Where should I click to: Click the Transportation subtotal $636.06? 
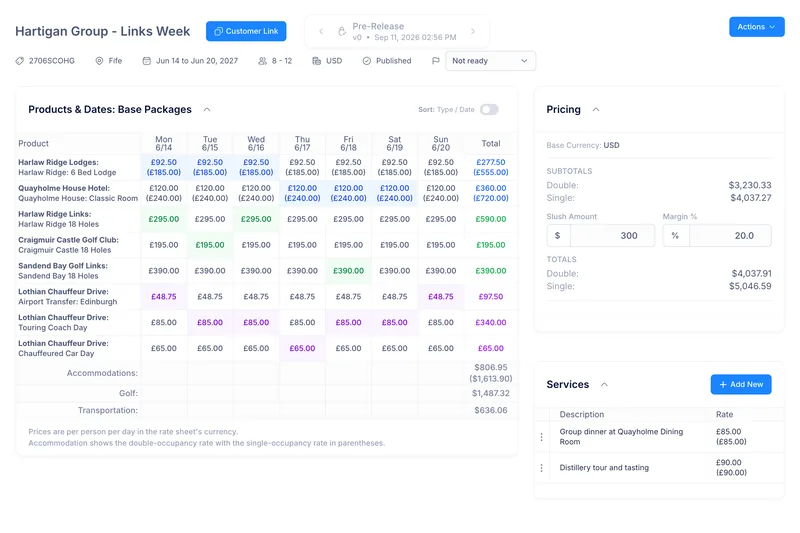pos(491,410)
